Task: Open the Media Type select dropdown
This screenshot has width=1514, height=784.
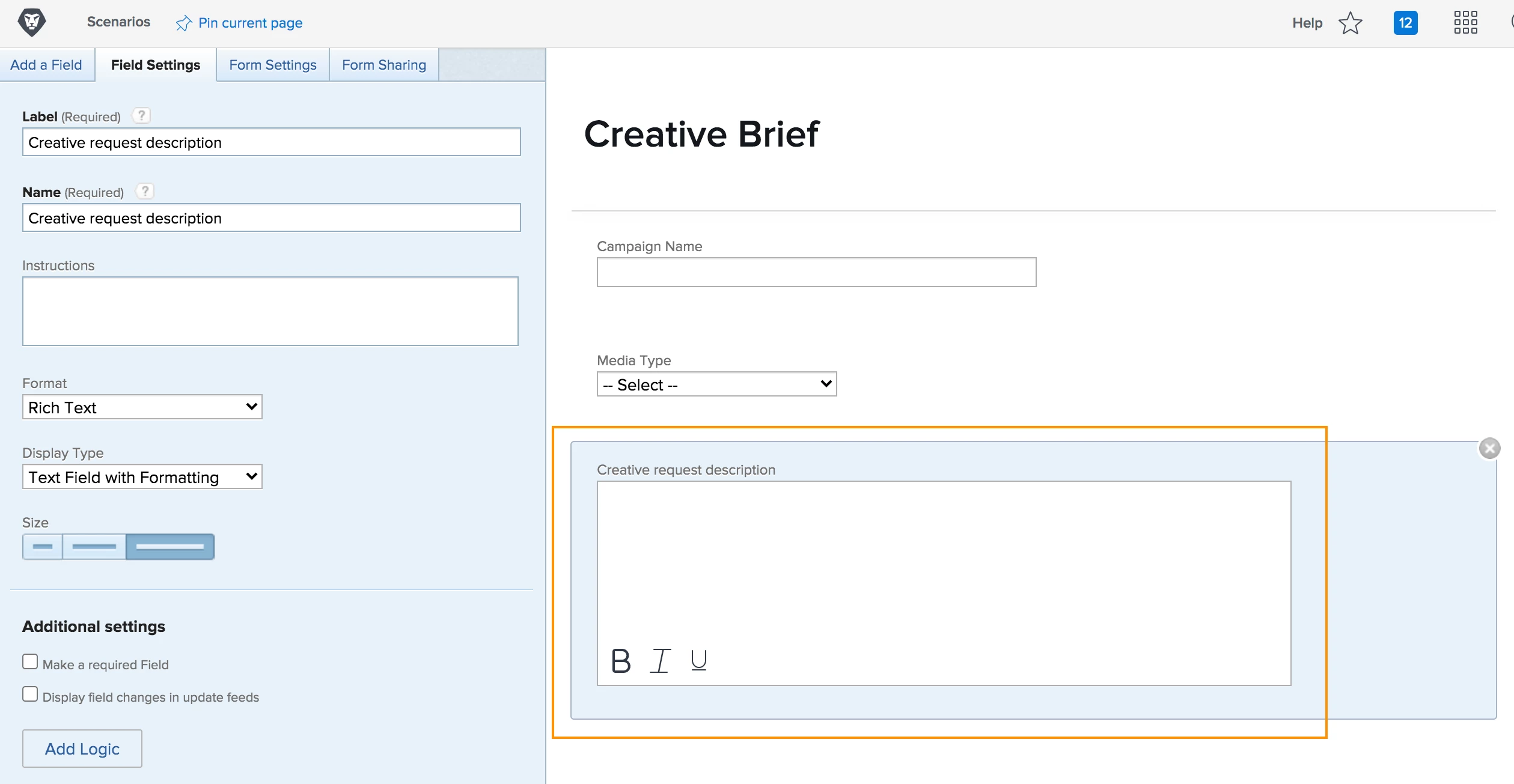Action: tap(716, 384)
